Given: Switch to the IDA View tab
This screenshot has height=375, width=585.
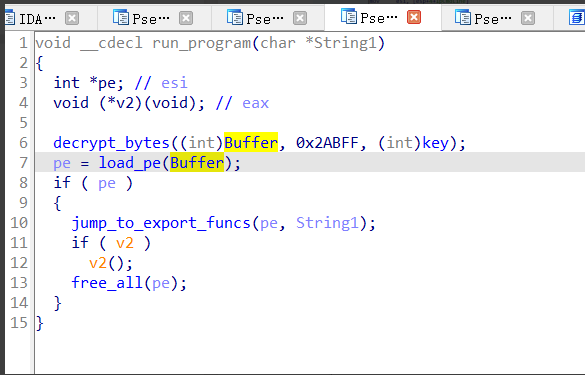Looking at the screenshot, I should [x=37, y=18].
